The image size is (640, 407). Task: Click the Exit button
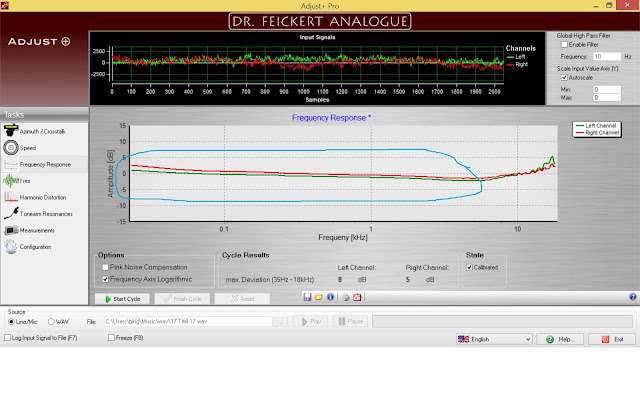pyautogui.click(x=612, y=339)
